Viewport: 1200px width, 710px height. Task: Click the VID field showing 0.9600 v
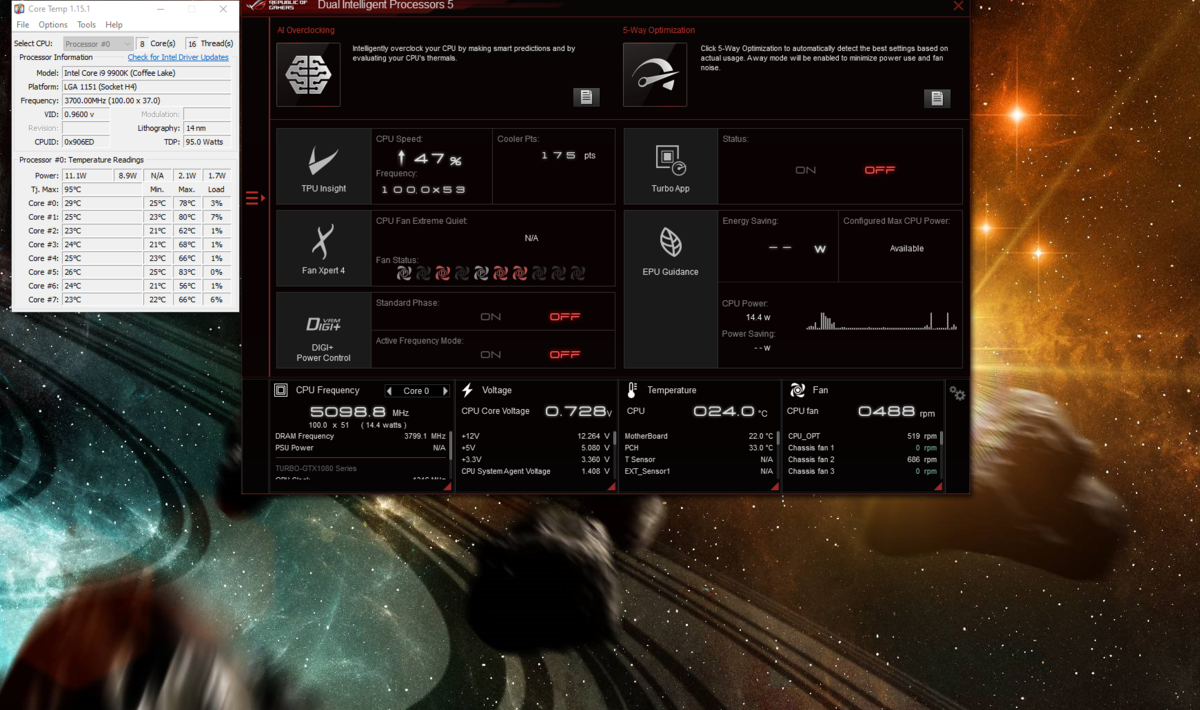coord(85,115)
